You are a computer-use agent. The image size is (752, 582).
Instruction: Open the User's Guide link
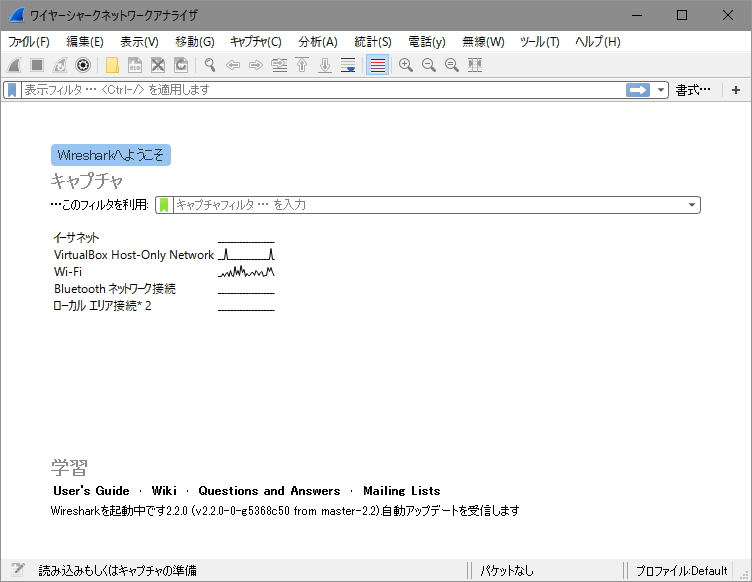[91, 491]
